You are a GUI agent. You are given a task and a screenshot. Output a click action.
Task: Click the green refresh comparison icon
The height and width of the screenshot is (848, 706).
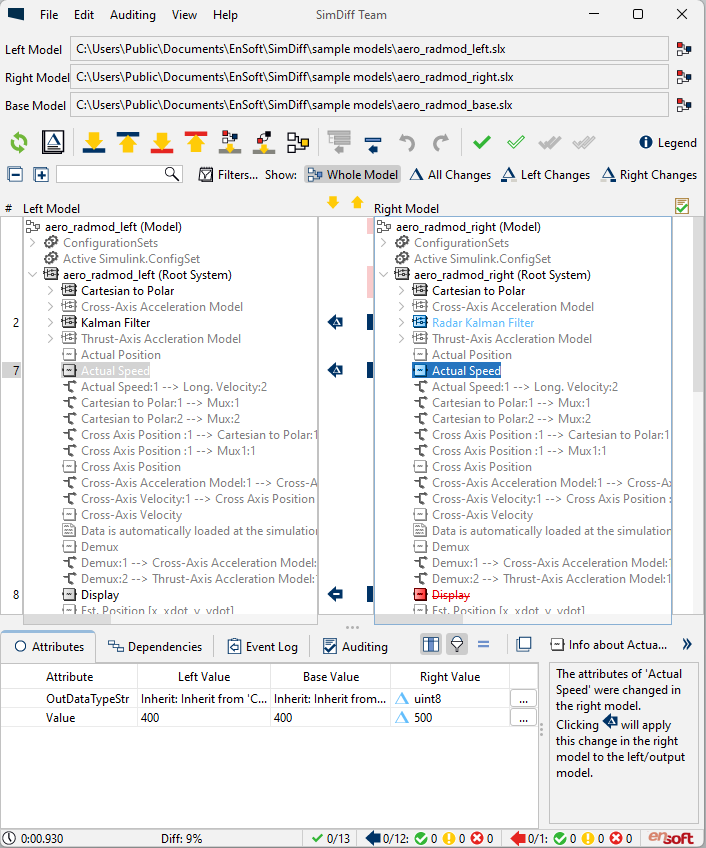click(x=19, y=143)
